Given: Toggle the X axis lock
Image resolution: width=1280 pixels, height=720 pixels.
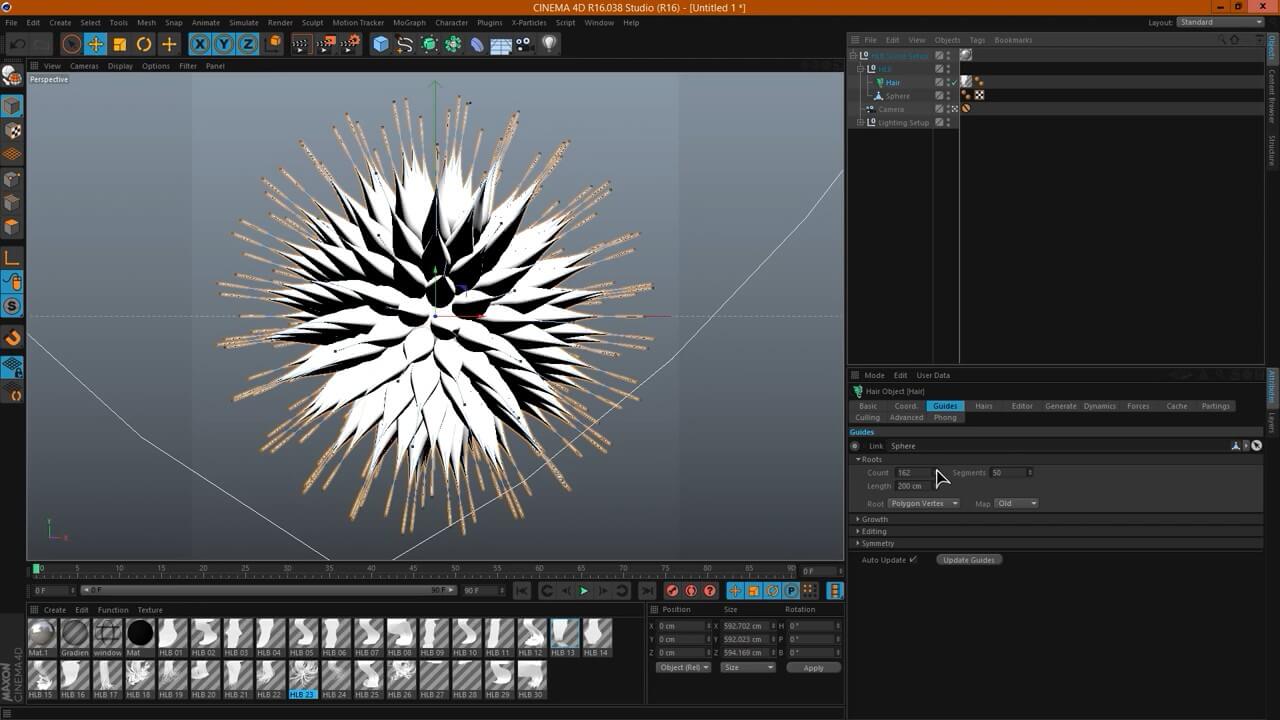Looking at the screenshot, I should tap(199, 44).
